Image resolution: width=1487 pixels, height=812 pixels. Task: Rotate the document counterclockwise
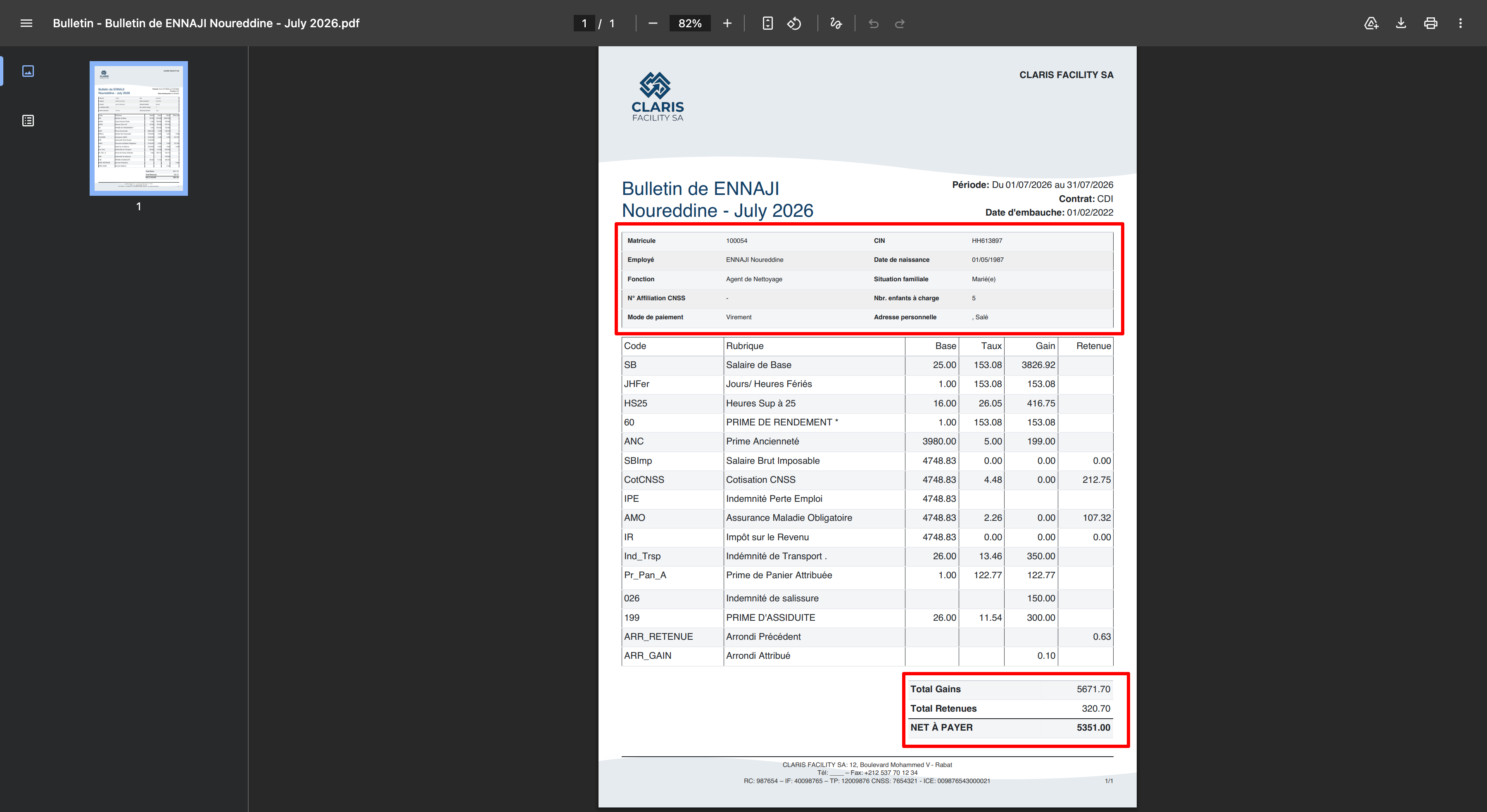[794, 23]
